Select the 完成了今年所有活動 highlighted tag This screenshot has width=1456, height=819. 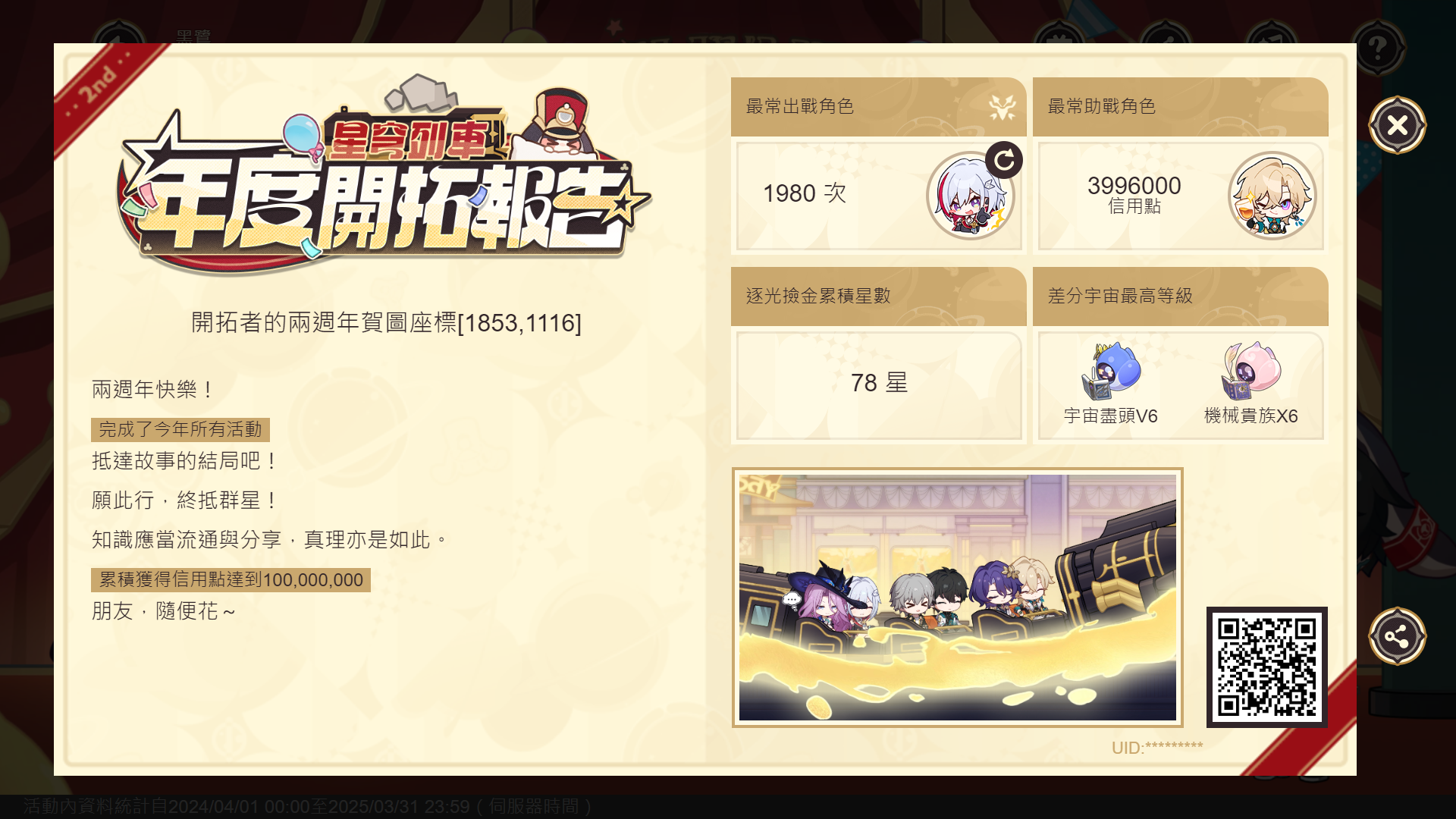tap(180, 430)
